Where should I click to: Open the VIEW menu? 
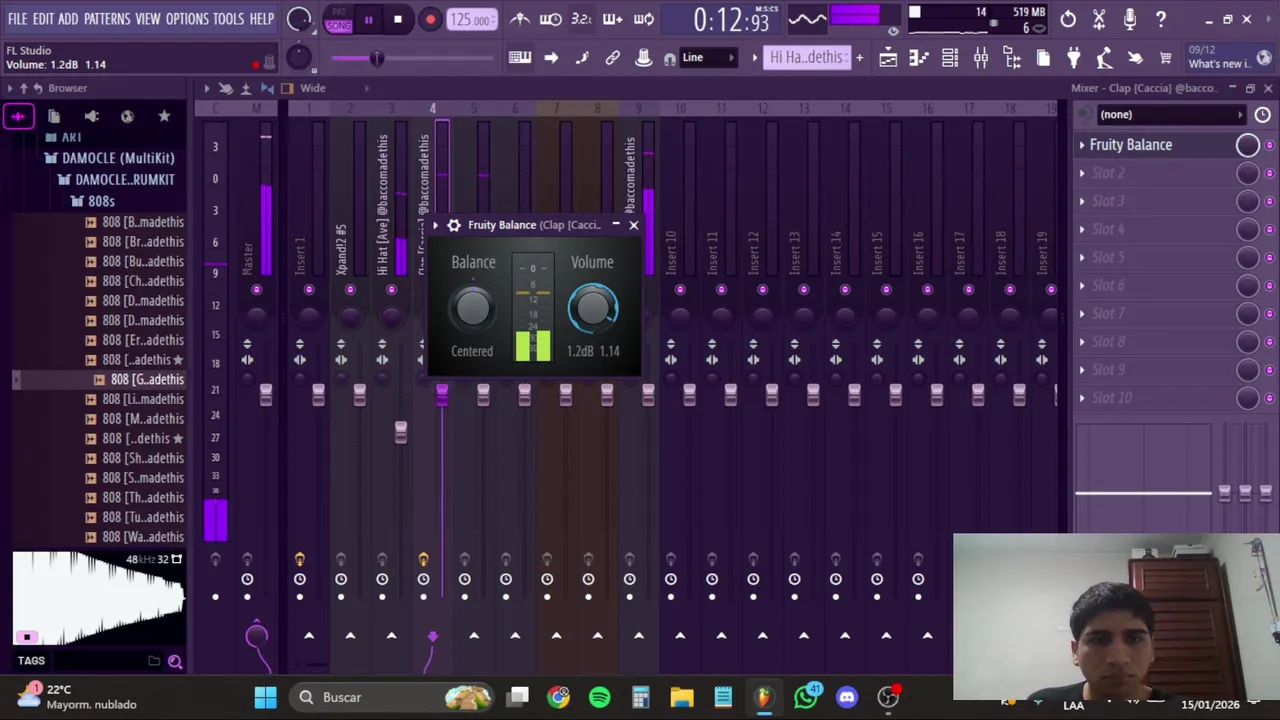(148, 19)
